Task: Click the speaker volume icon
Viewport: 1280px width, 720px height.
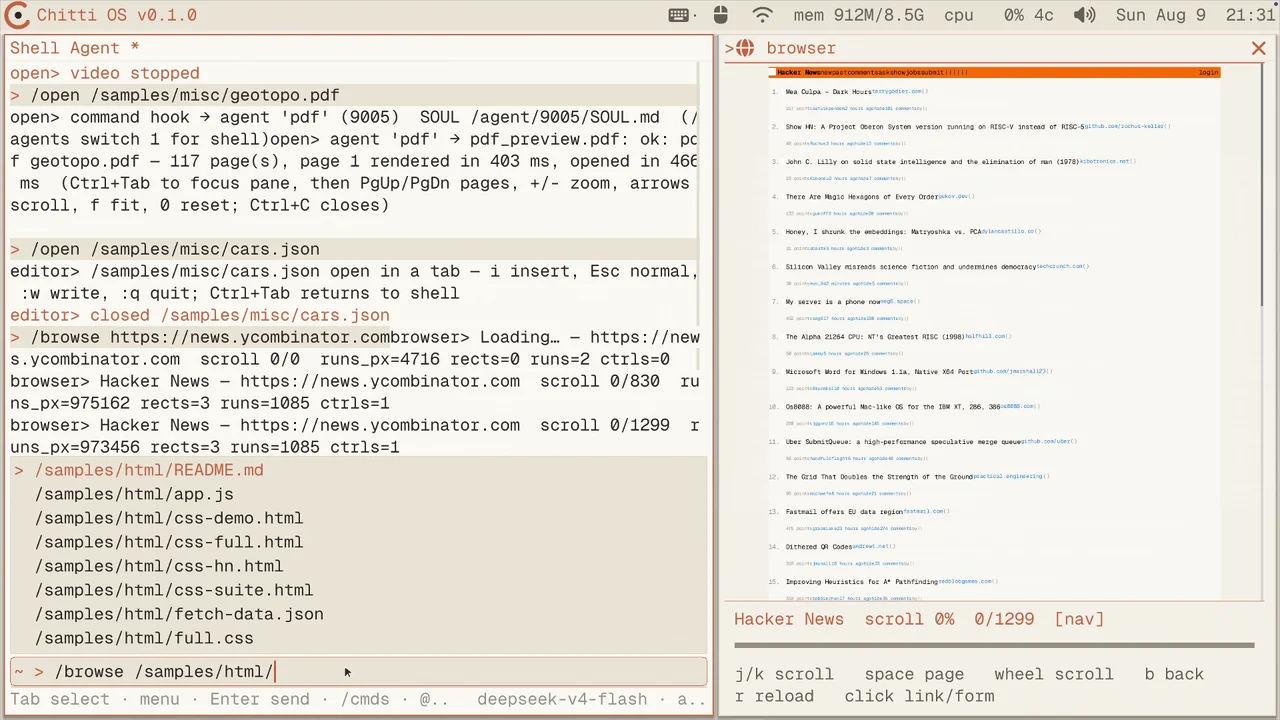Action: [x=1085, y=15]
